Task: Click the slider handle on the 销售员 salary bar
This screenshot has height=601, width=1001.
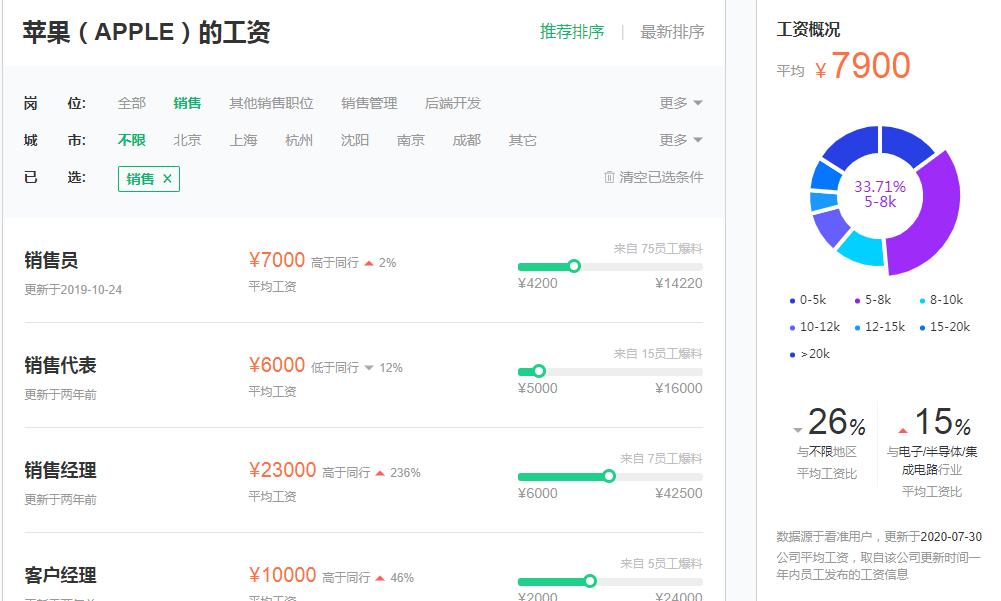Action: 574,266
